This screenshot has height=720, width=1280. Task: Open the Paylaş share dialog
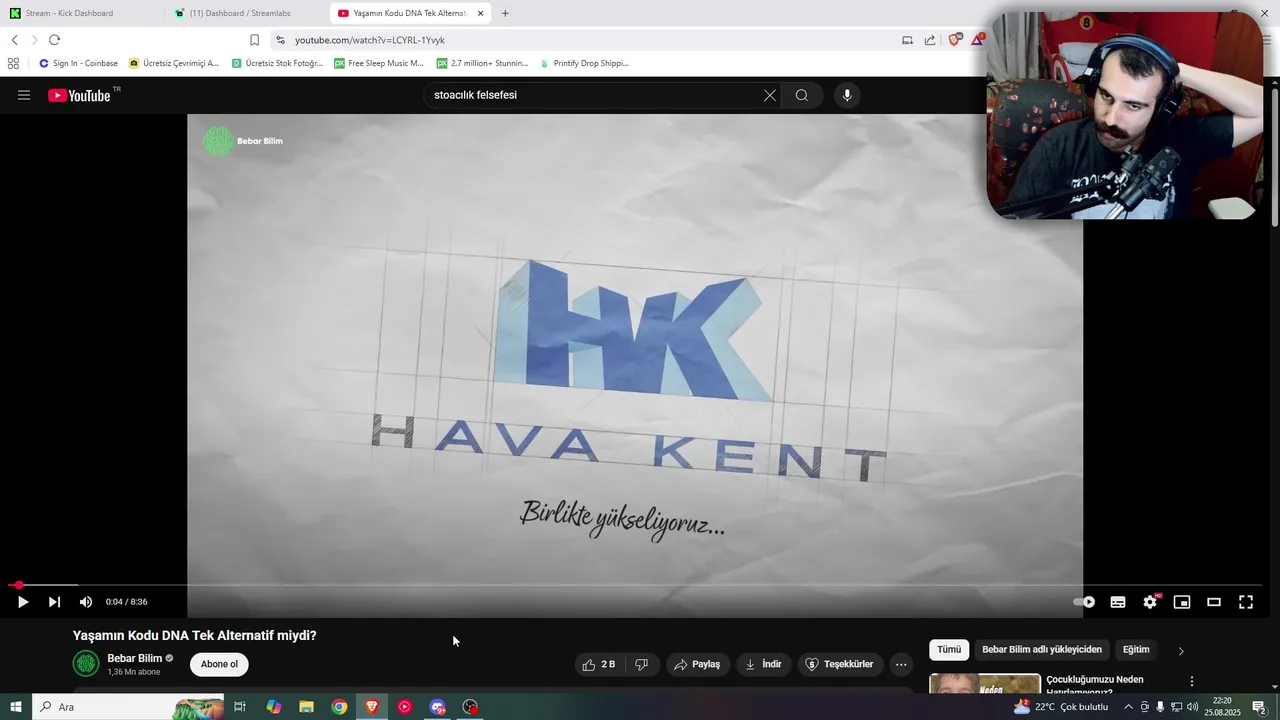(697, 664)
